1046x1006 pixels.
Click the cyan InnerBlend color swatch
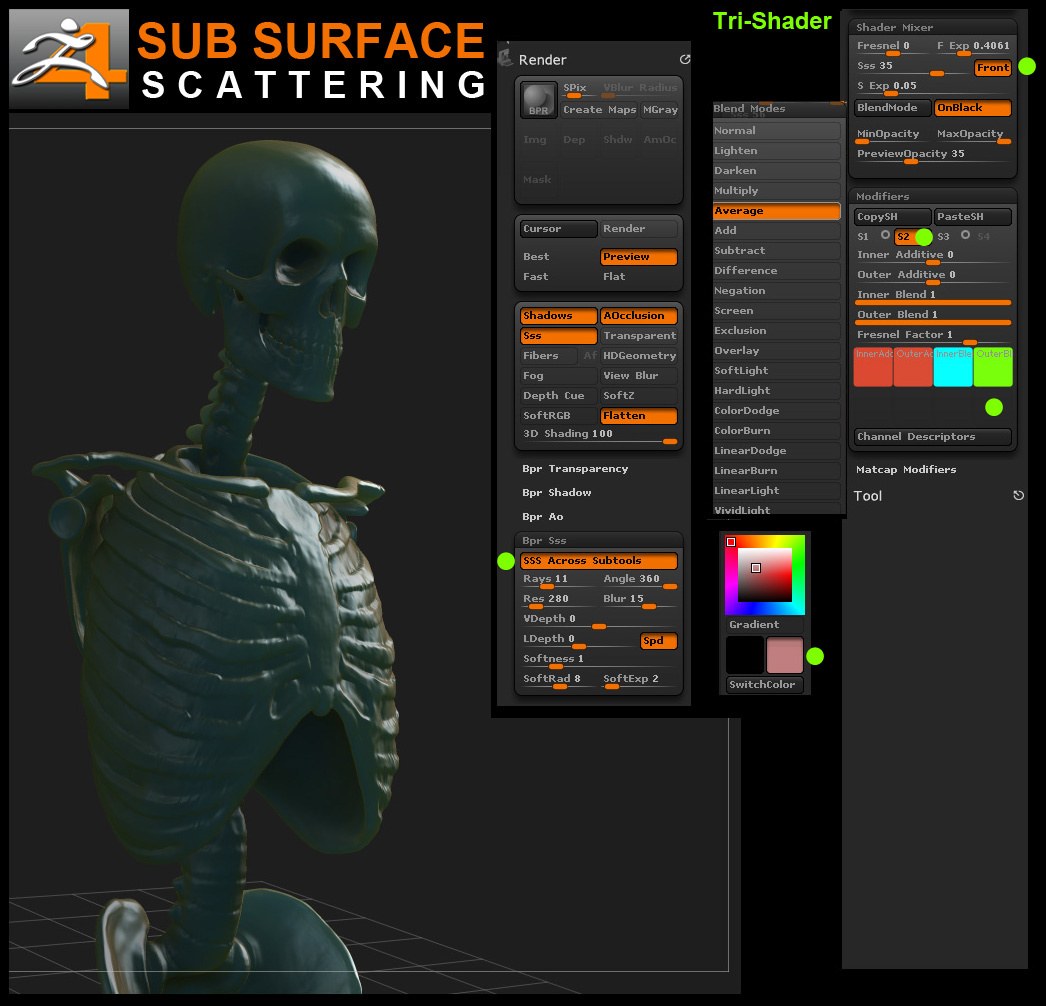pyautogui.click(x=953, y=367)
